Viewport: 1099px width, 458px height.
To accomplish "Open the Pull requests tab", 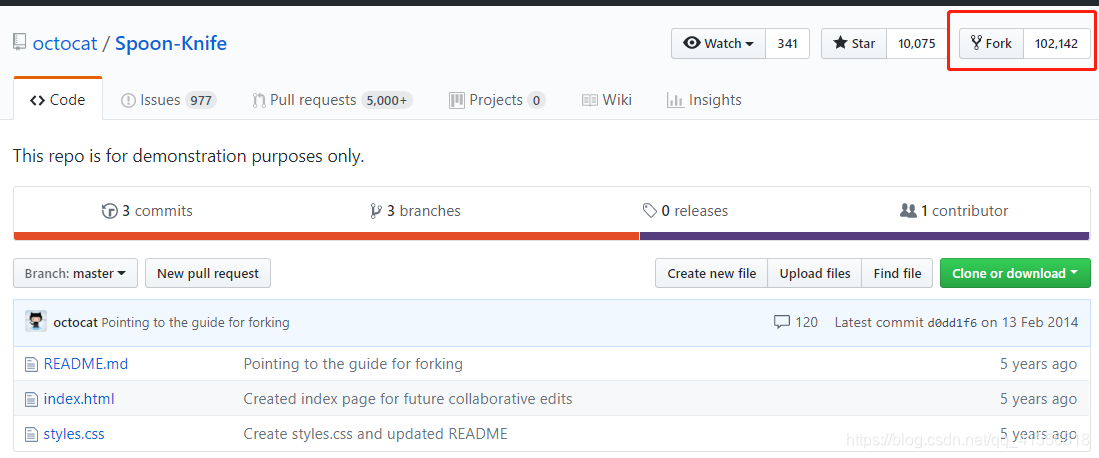I will [x=332, y=100].
